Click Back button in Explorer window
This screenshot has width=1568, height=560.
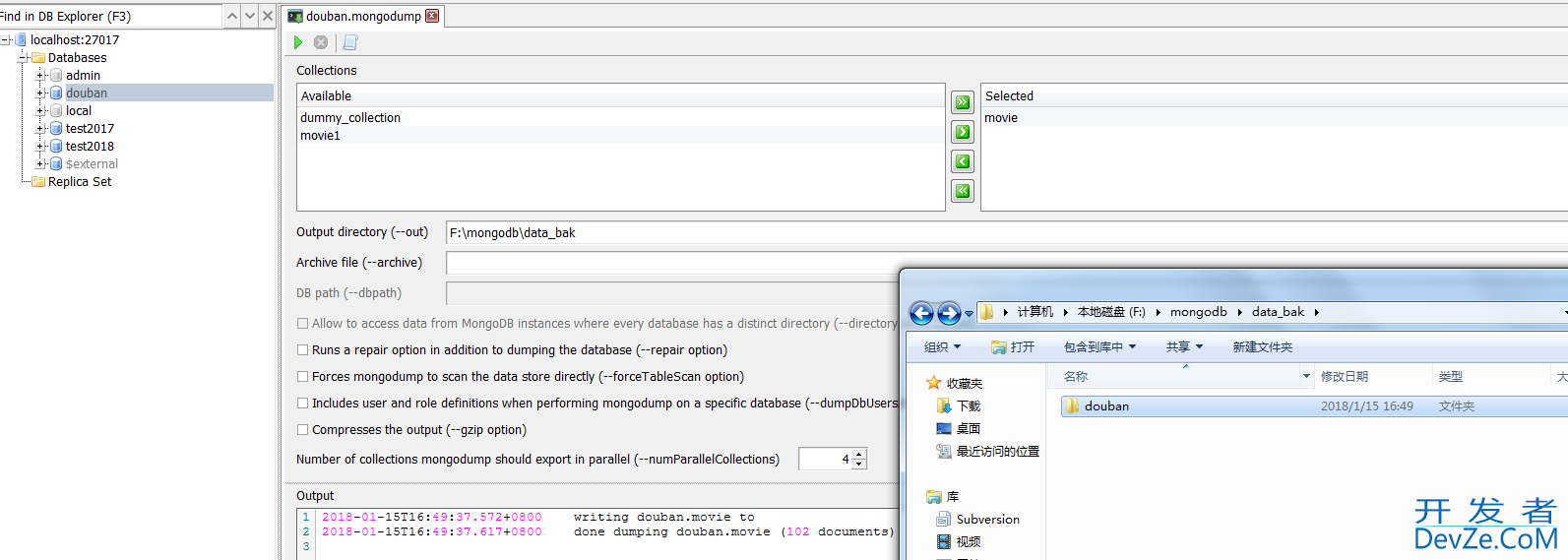click(x=921, y=313)
